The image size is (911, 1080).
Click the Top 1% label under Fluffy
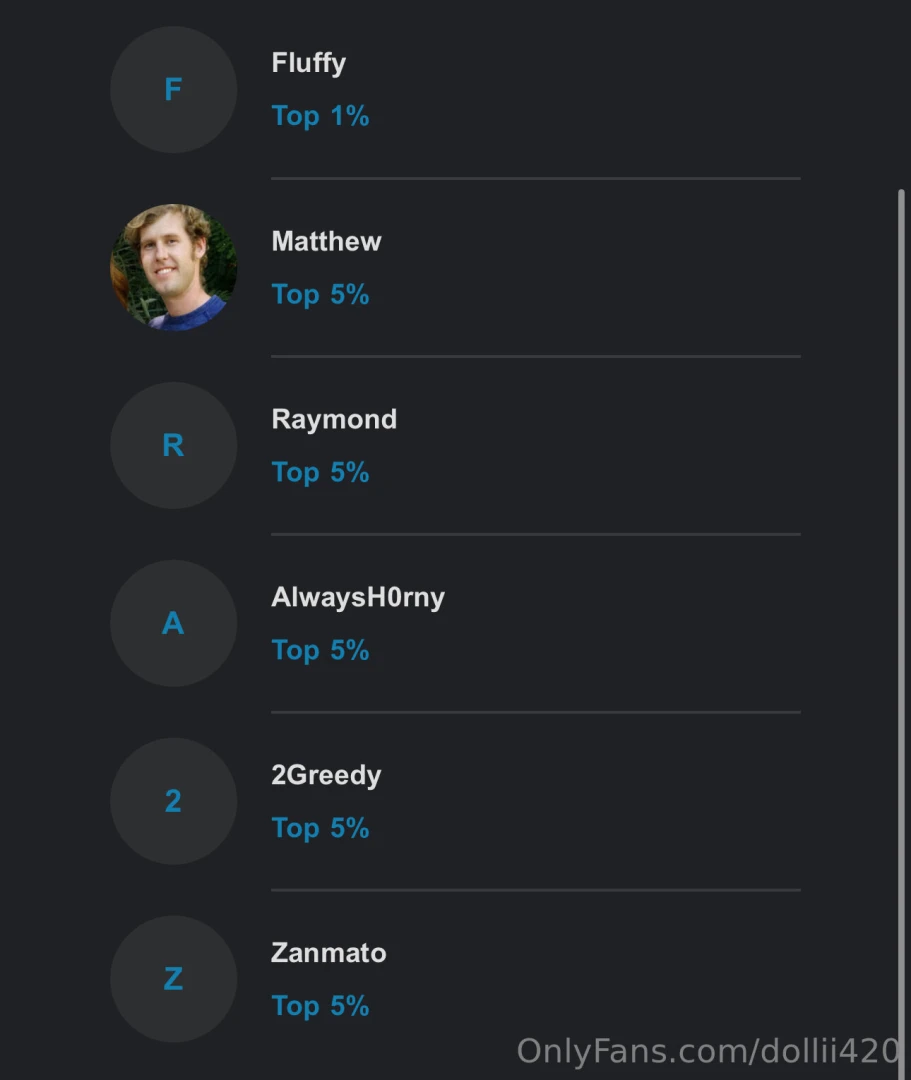(x=320, y=116)
